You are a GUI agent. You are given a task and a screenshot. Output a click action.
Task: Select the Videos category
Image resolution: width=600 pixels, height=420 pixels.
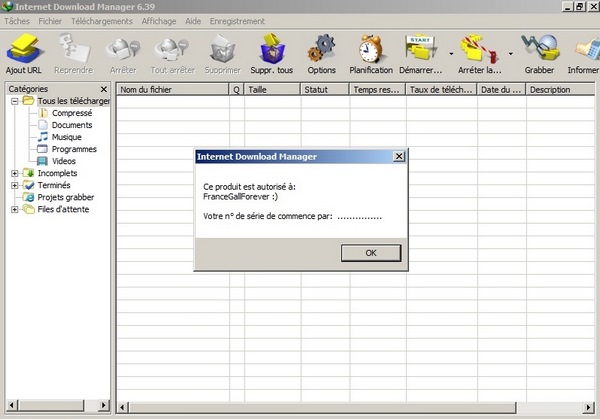tap(64, 161)
